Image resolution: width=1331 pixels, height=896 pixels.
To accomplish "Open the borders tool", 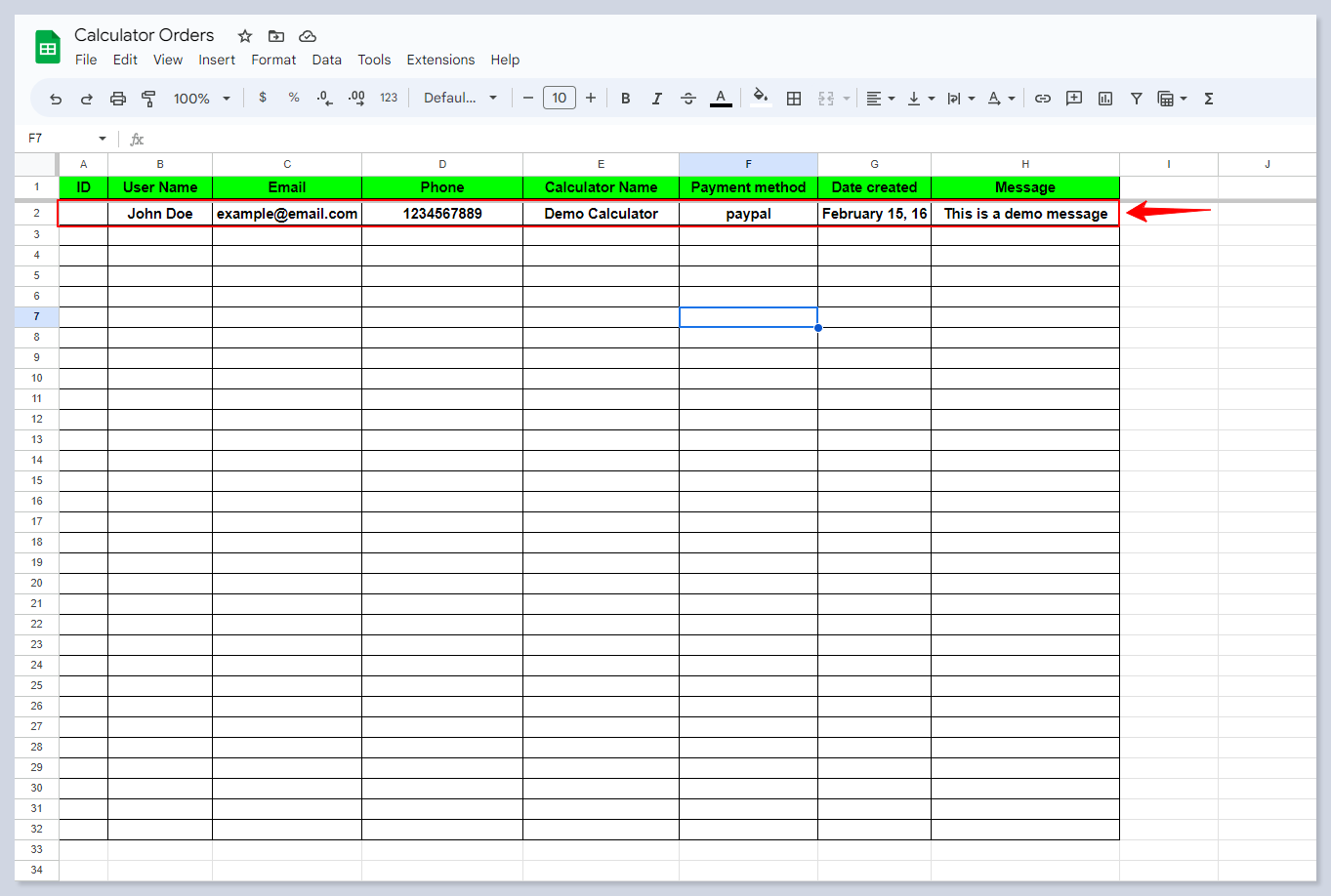I will [794, 99].
